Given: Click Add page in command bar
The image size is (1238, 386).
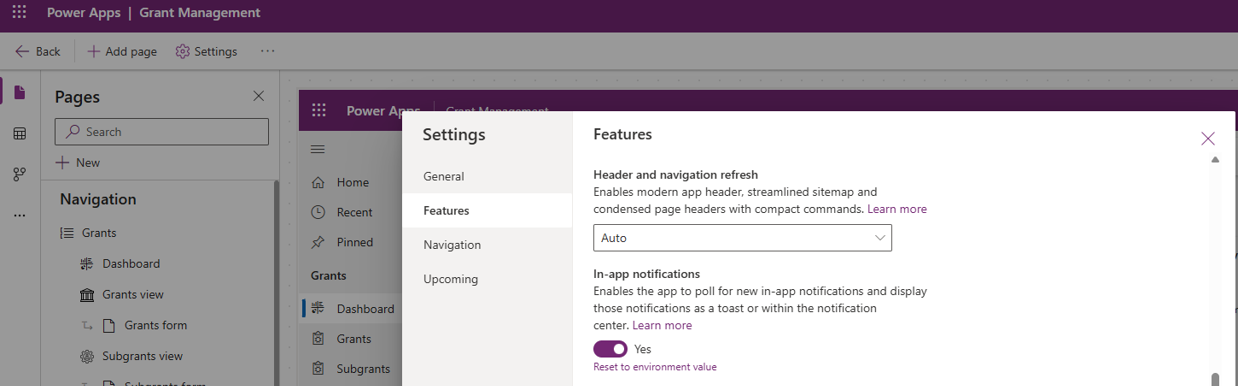Looking at the screenshot, I should coord(122,51).
